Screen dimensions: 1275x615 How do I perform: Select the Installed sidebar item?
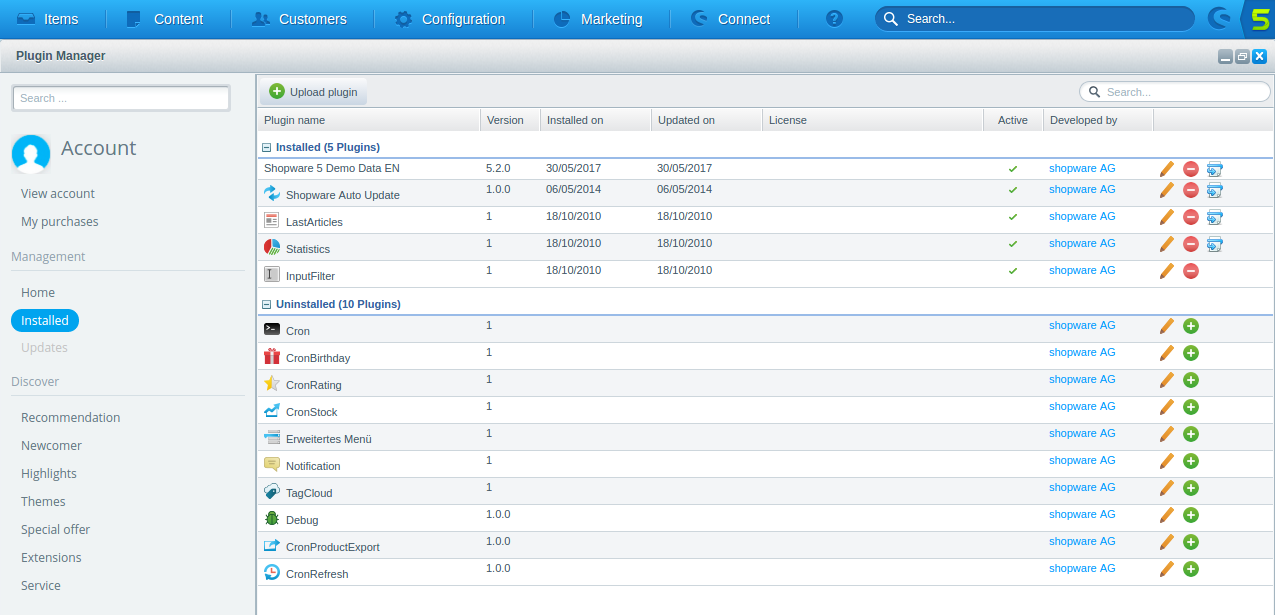pos(45,321)
